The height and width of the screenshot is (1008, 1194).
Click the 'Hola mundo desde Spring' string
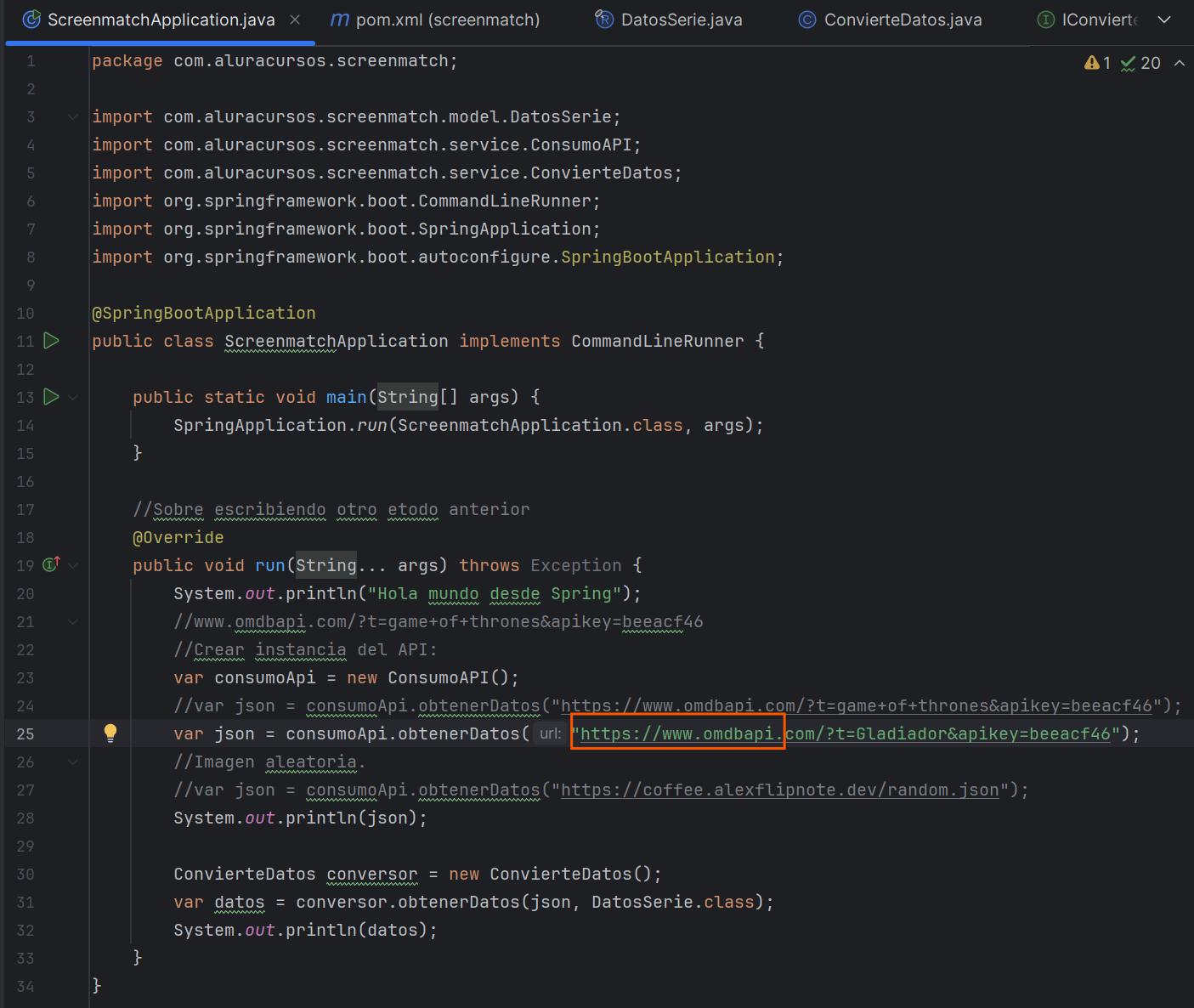[495, 593]
